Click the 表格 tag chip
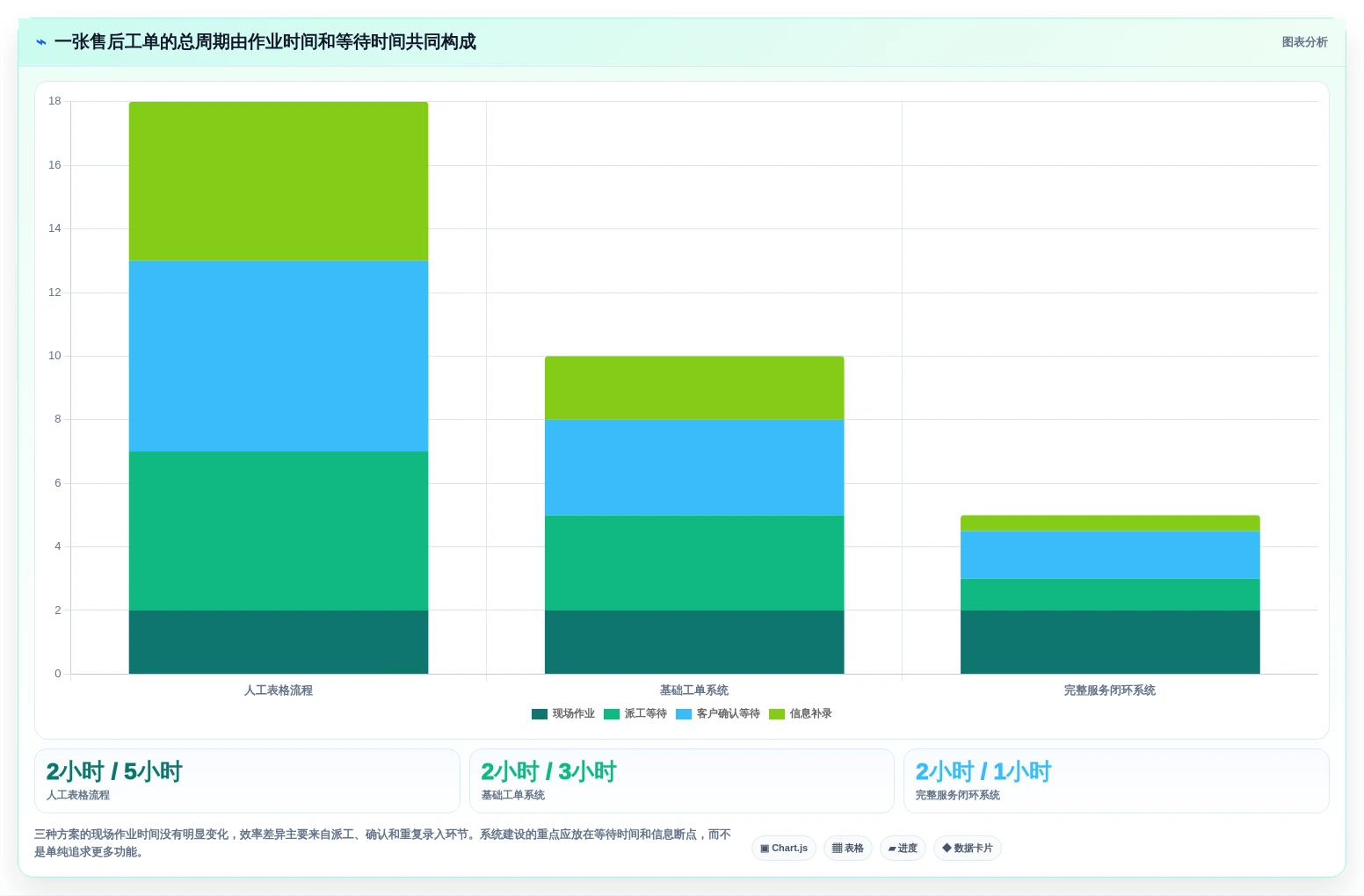Image resolution: width=1364 pixels, height=896 pixels. (x=848, y=848)
